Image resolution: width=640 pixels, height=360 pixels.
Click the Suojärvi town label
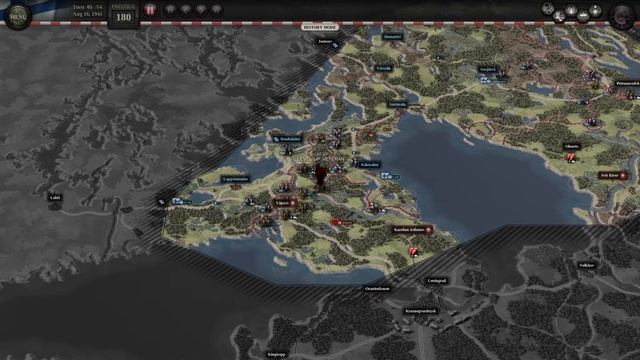tap(488, 70)
